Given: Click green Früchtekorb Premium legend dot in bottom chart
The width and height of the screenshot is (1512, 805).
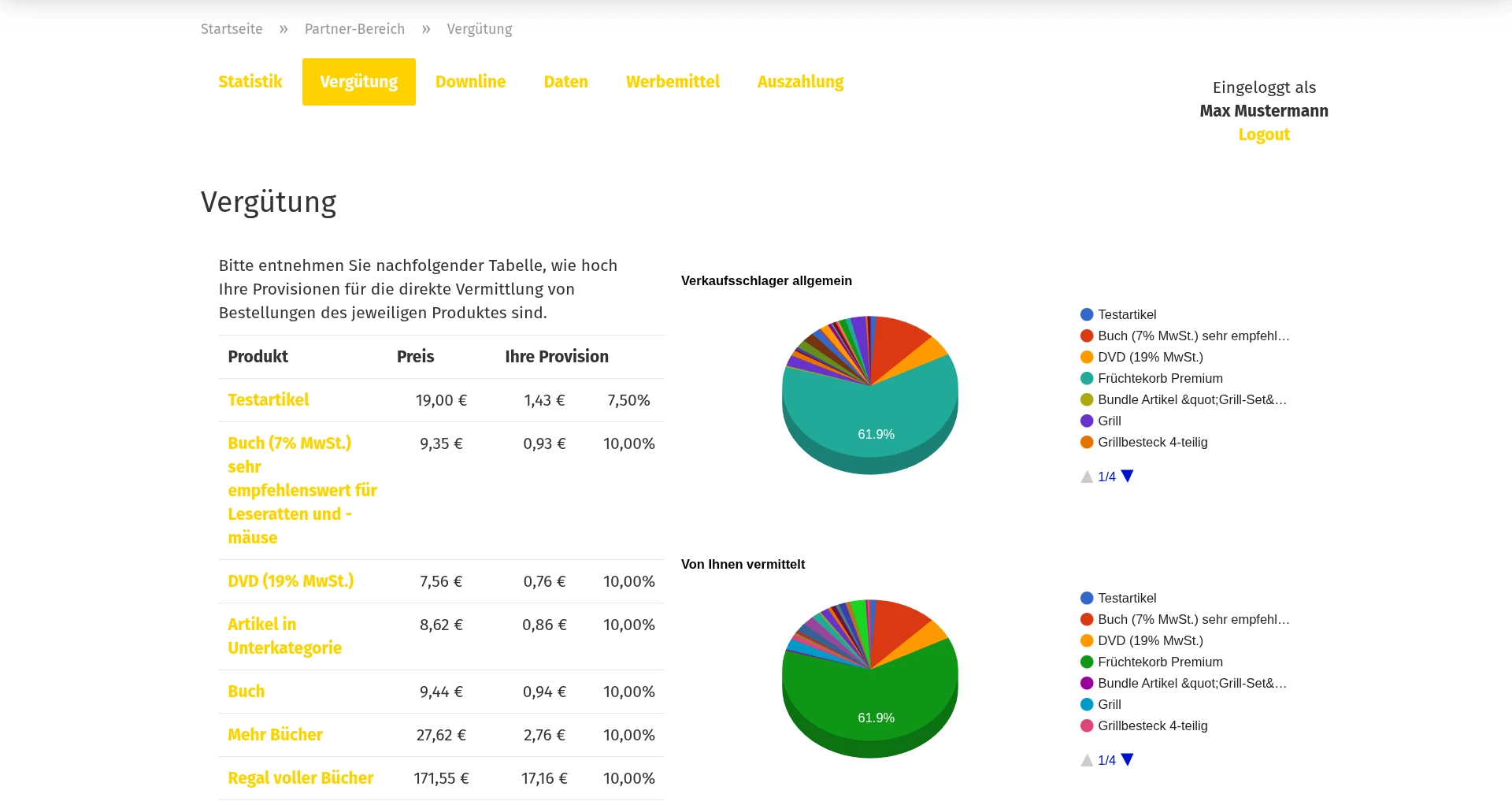Looking at the screenshot, I should (x=1087, y=662).
